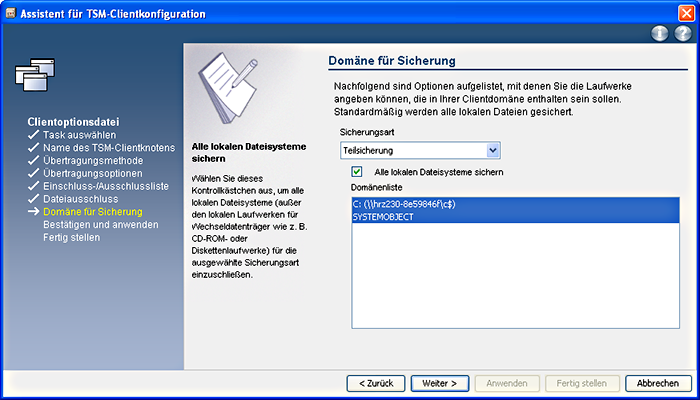Click the info icon in the header bar
700x400 pixels.
(659, 33)
